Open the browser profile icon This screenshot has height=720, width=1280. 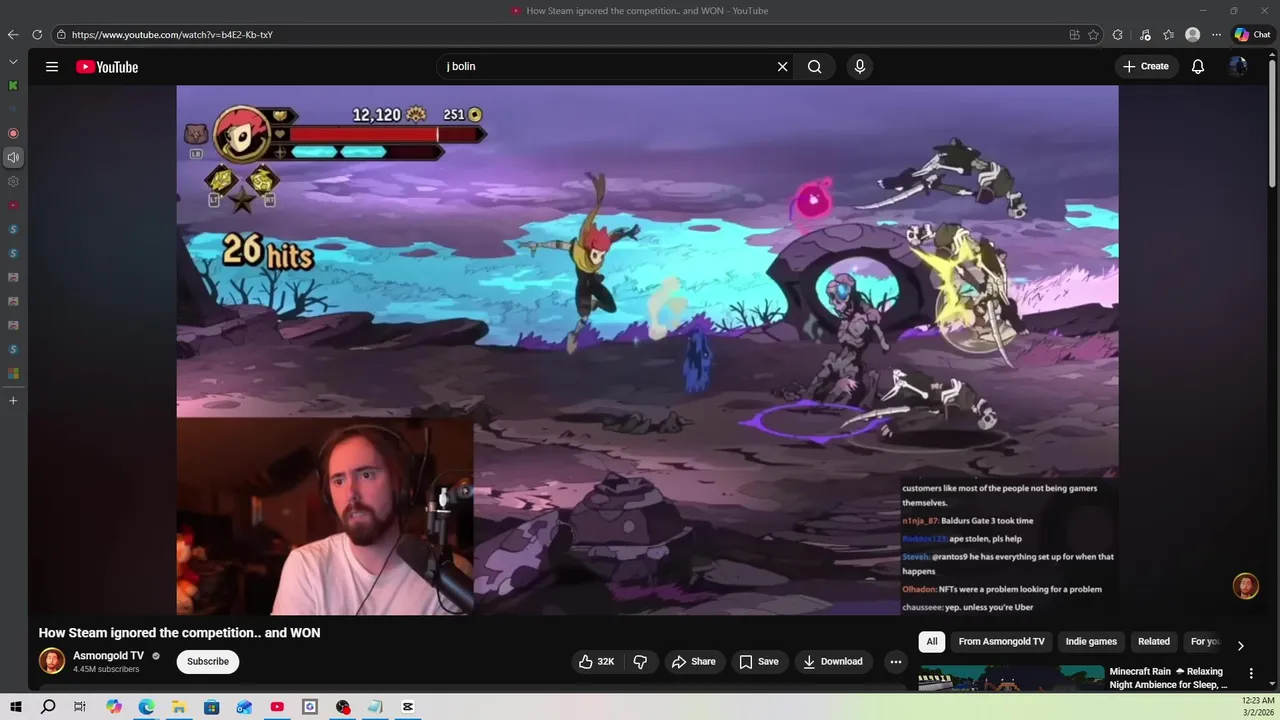point(1192,35)
